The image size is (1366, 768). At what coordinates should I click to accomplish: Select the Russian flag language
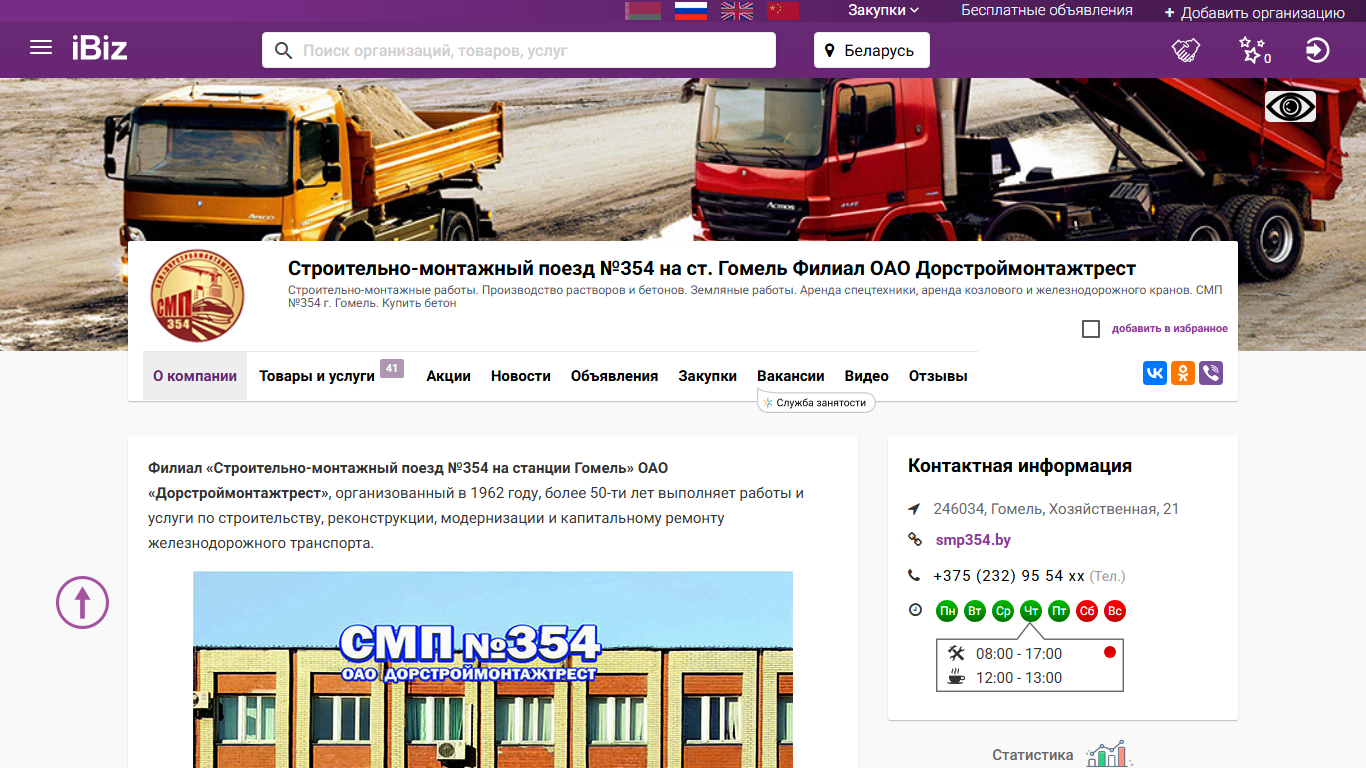coord(691,11)
